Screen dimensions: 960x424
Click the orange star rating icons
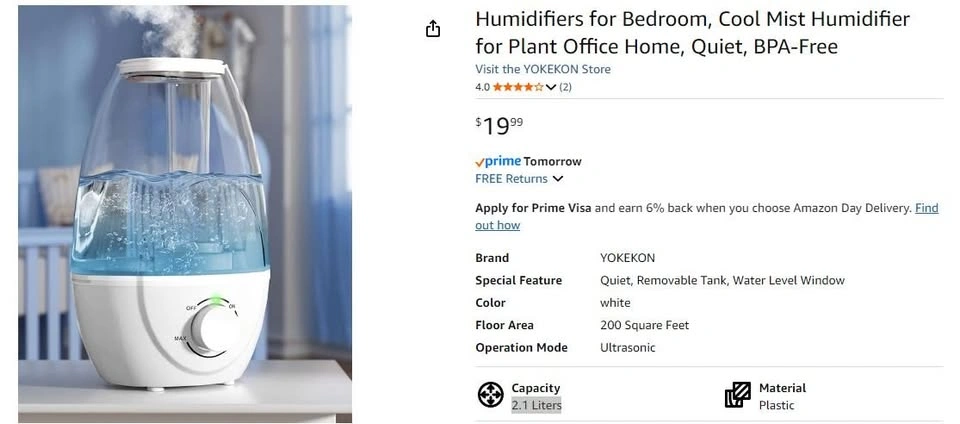click(518, 87)
